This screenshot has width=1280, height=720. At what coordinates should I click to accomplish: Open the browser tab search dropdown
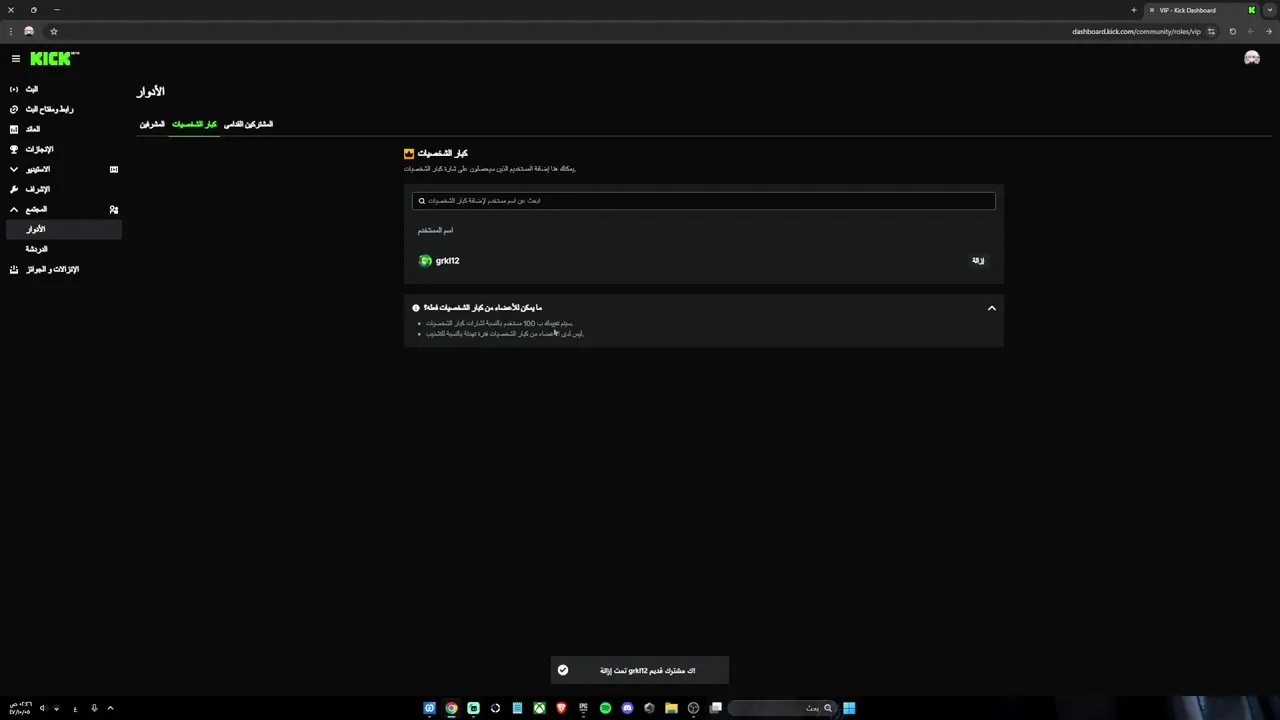1270,10
